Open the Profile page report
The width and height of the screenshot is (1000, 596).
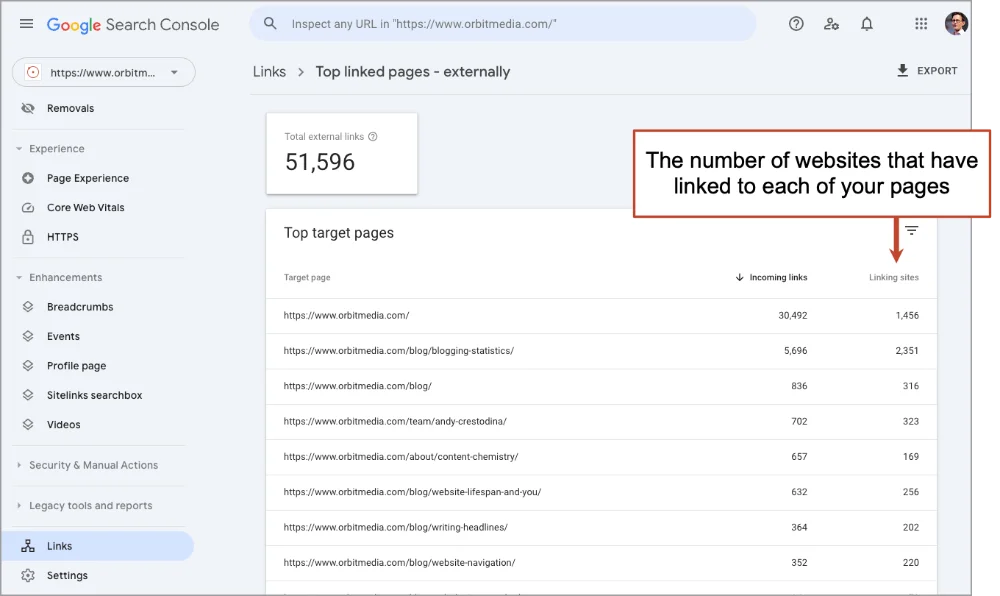tap(77, 366)
